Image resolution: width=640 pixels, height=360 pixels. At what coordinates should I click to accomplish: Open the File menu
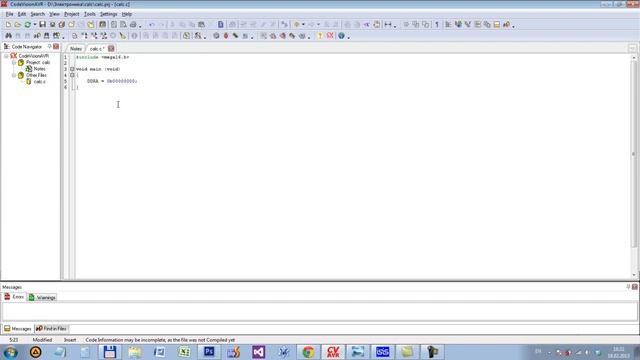point(9,14)
